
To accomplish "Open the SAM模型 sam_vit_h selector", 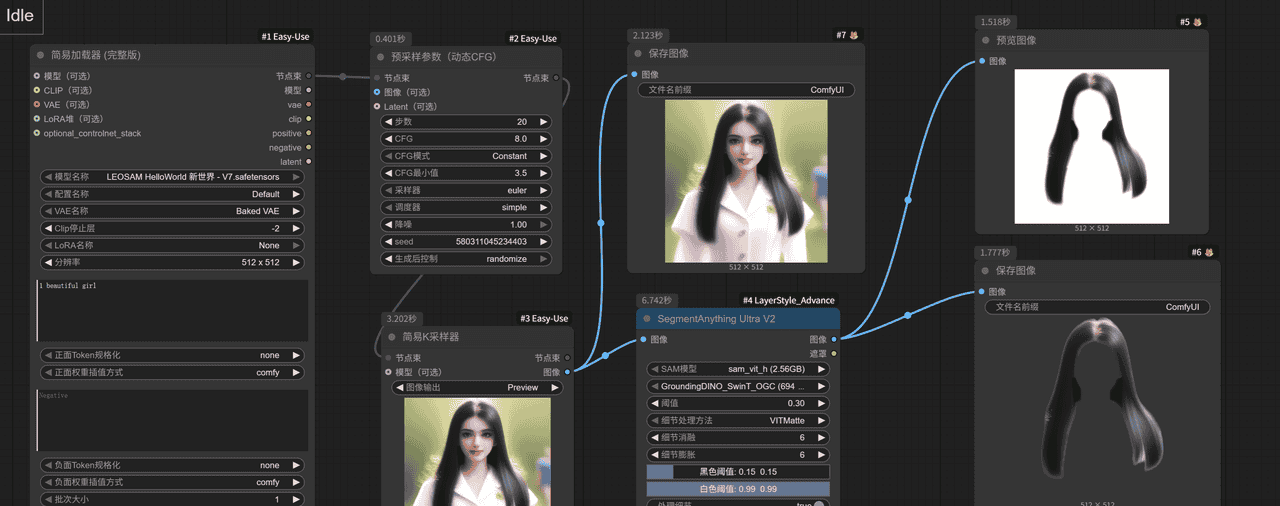I will tap(738, 369).
